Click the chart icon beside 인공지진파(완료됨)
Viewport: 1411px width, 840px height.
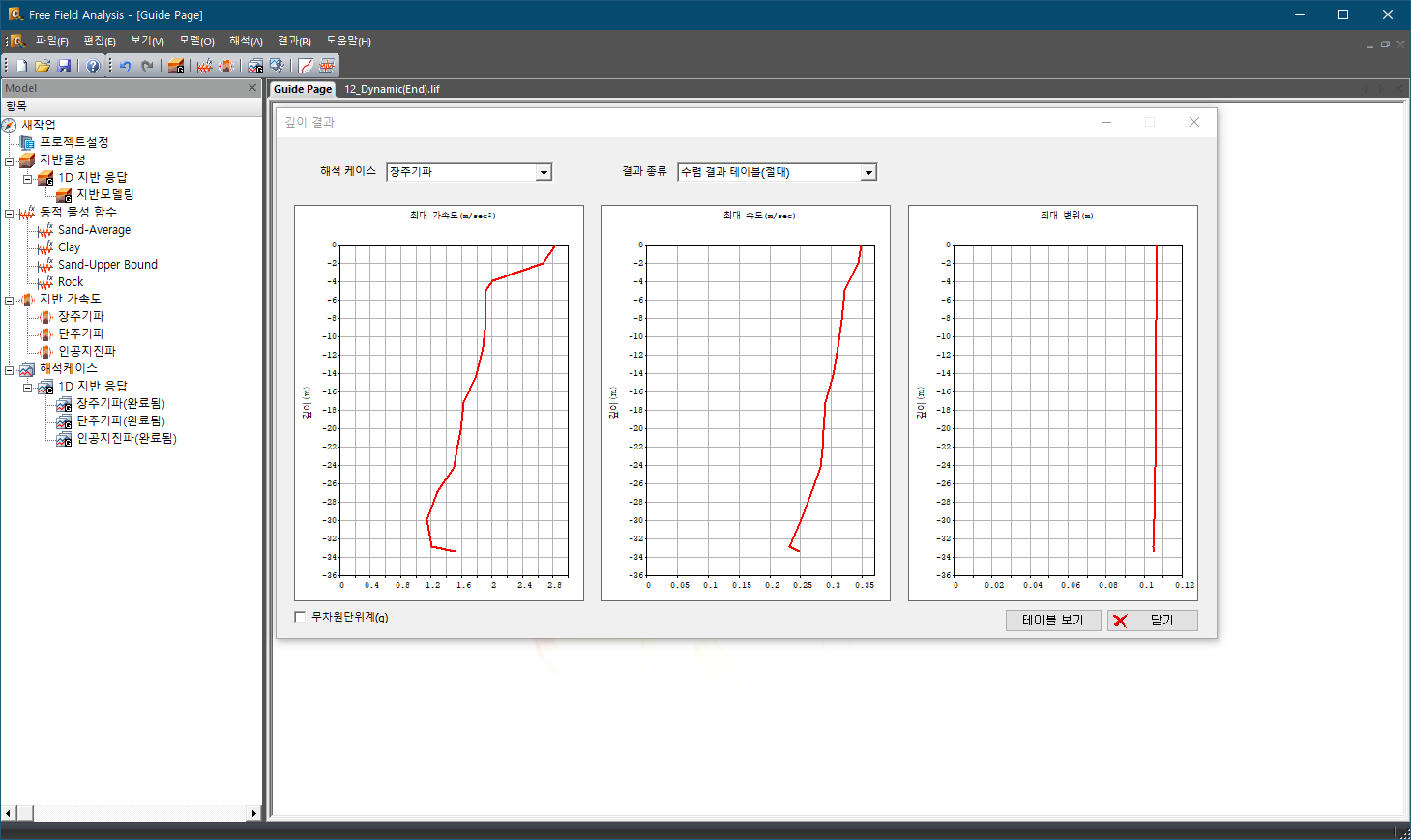coord(64,438)
